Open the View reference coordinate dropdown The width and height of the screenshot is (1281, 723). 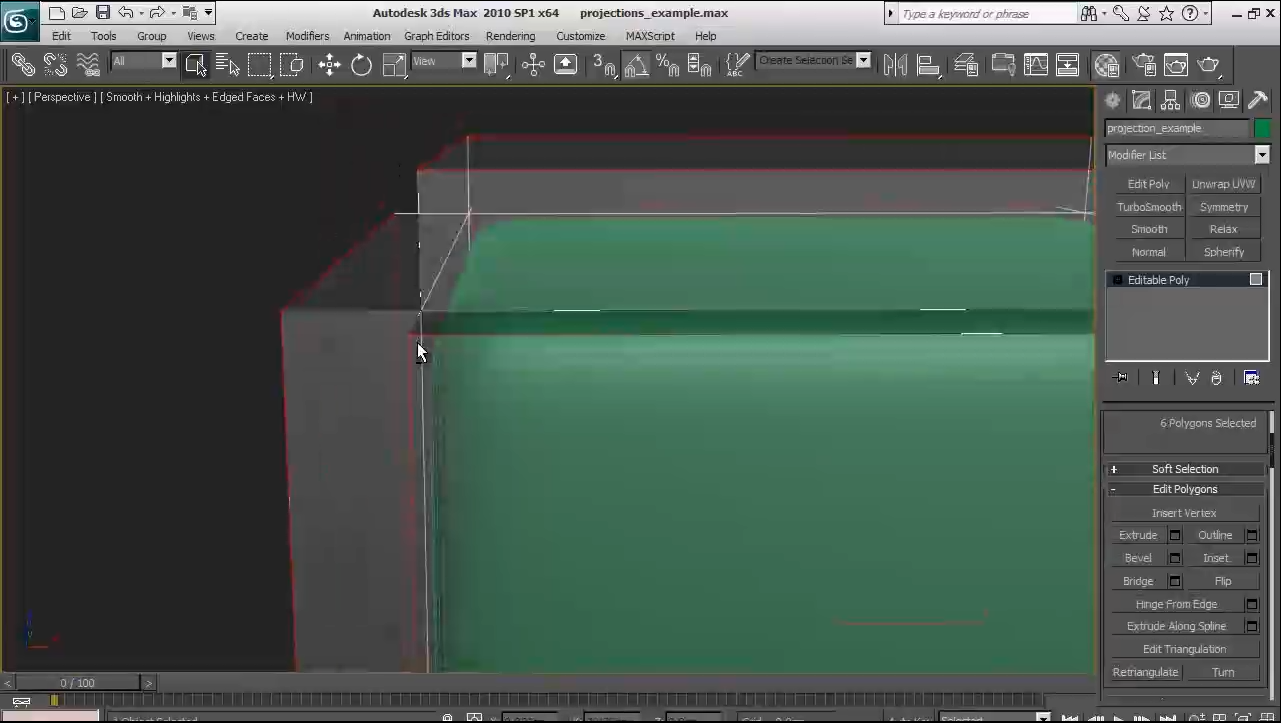tap(468, 61)
